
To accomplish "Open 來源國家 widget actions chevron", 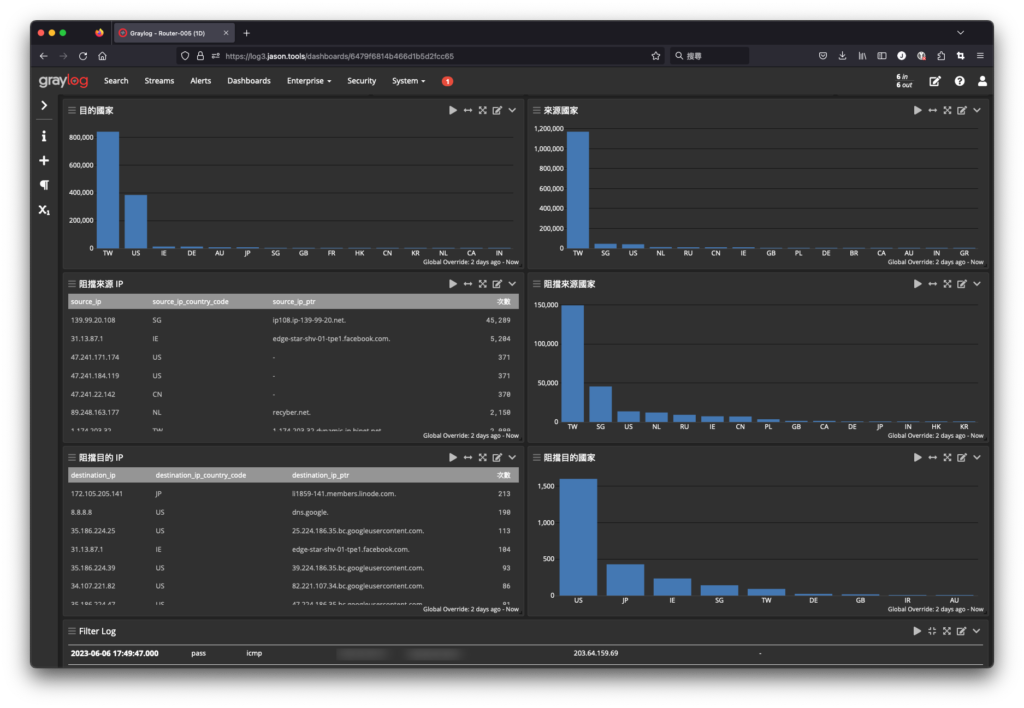I will click(977, 110).
